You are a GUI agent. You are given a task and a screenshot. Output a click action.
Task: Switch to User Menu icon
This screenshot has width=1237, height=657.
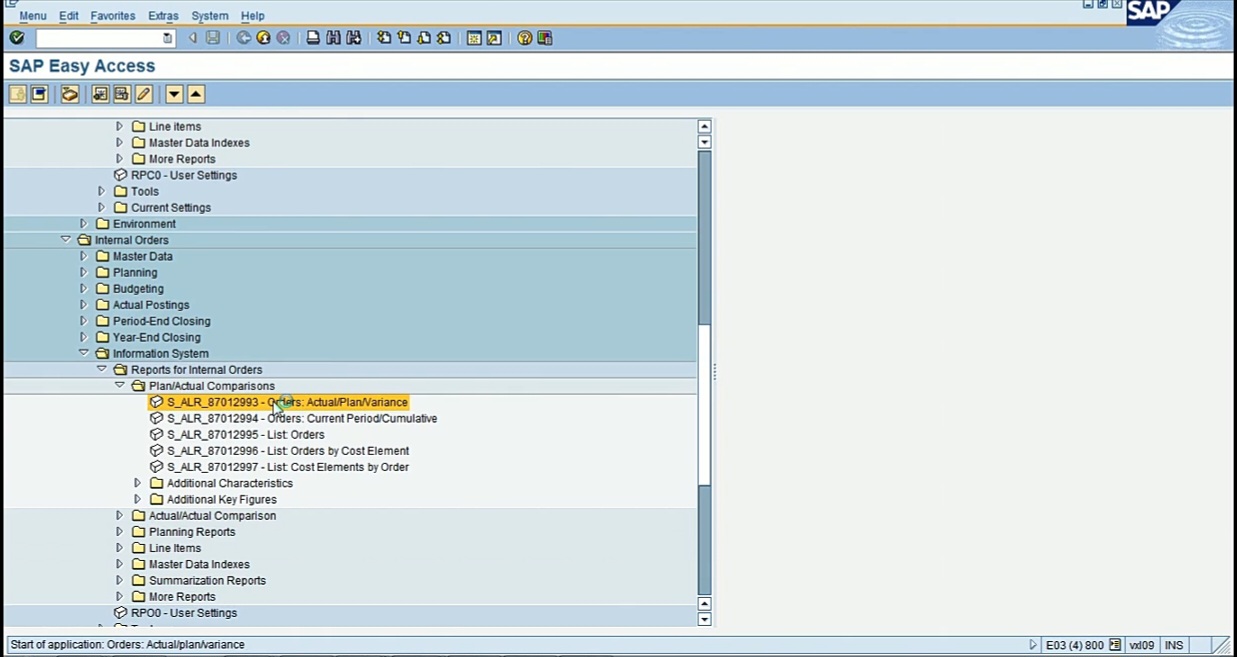[x=18, y=94]
